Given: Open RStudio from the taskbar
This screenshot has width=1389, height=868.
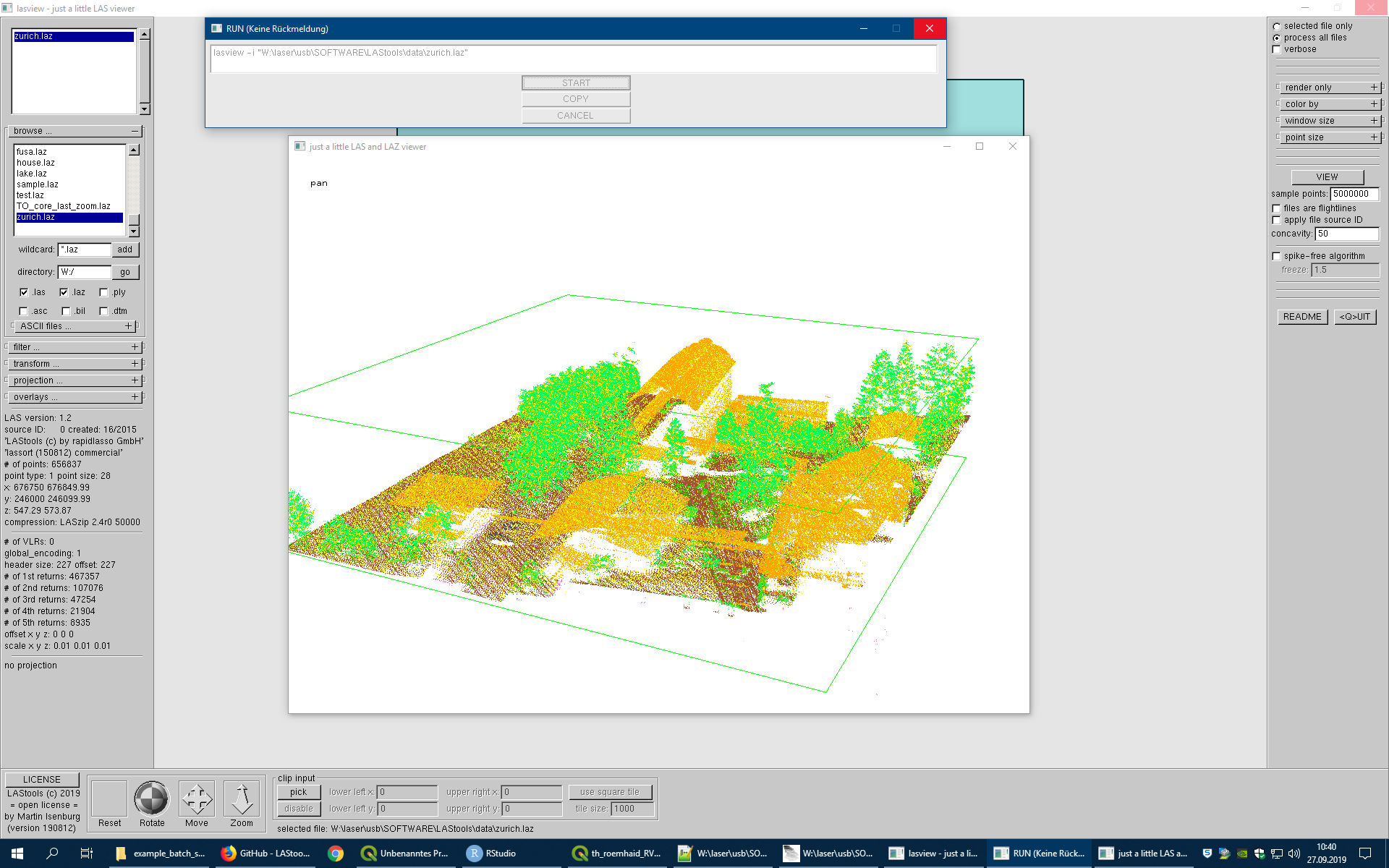Looking at the screenshot, I should (x=492, y=854).
